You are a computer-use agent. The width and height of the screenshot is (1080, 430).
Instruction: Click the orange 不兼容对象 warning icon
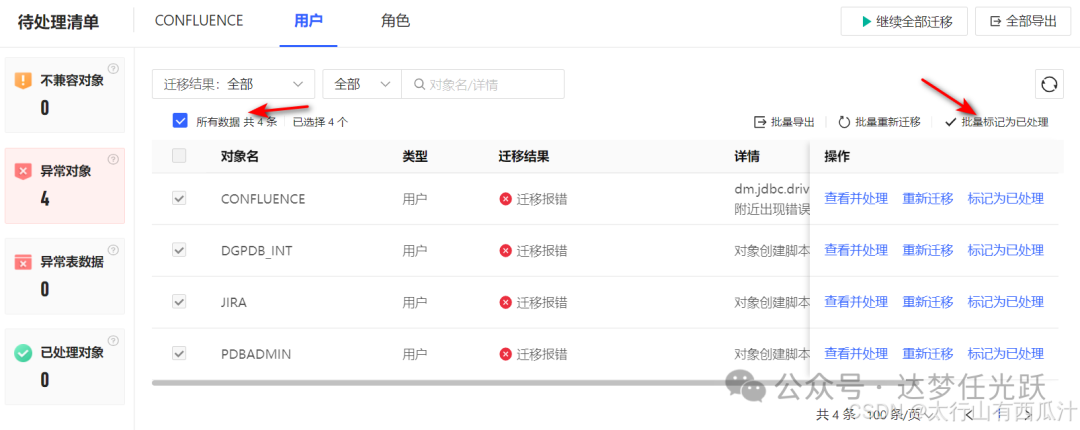click(23, 81)
